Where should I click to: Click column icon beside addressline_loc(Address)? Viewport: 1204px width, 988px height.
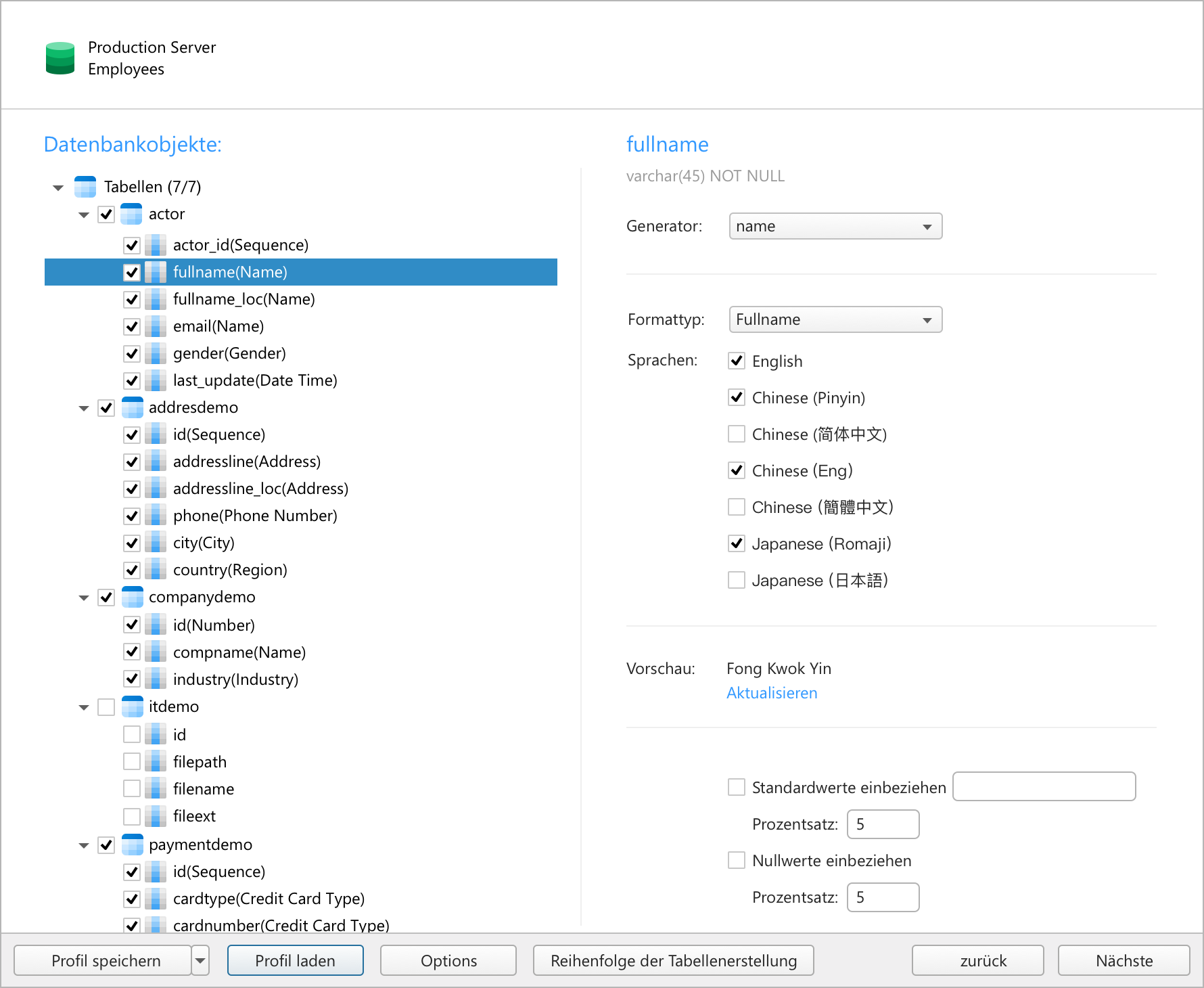click(156, 489)
